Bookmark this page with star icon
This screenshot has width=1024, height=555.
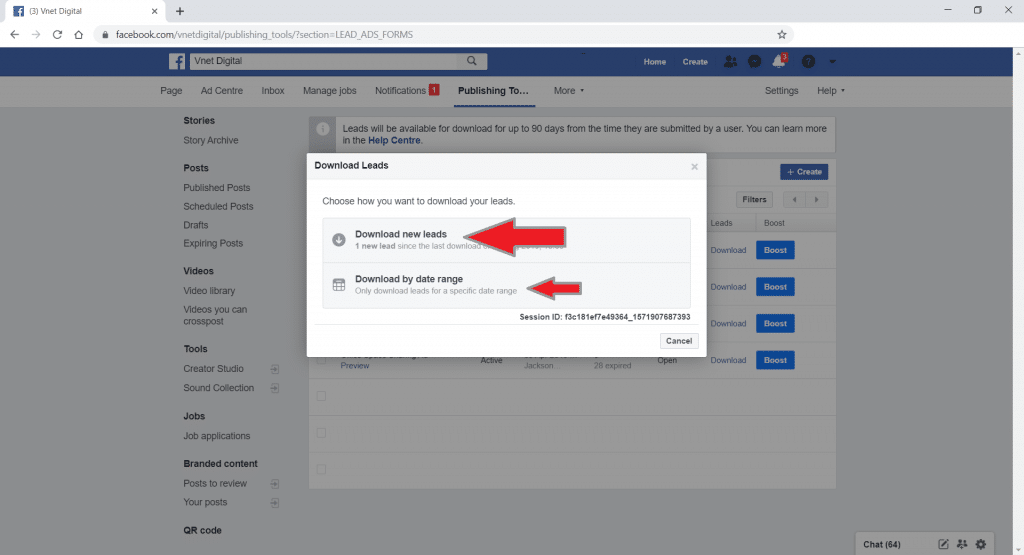pyautogui.click(x=782, y=35)
